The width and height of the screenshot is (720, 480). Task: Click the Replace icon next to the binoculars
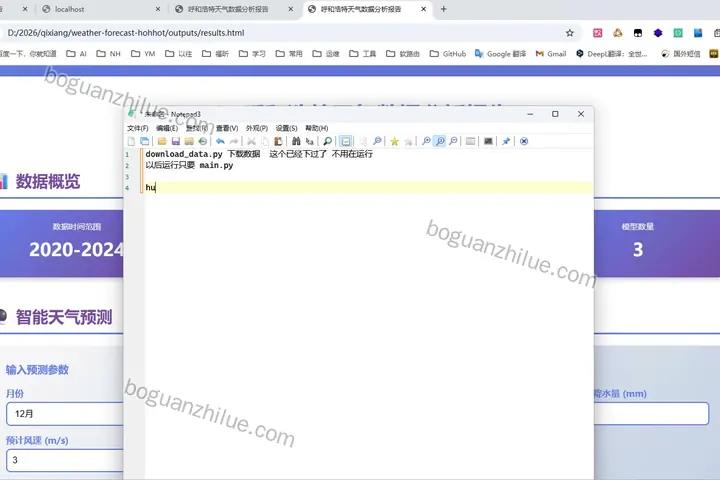click(309, 141)
